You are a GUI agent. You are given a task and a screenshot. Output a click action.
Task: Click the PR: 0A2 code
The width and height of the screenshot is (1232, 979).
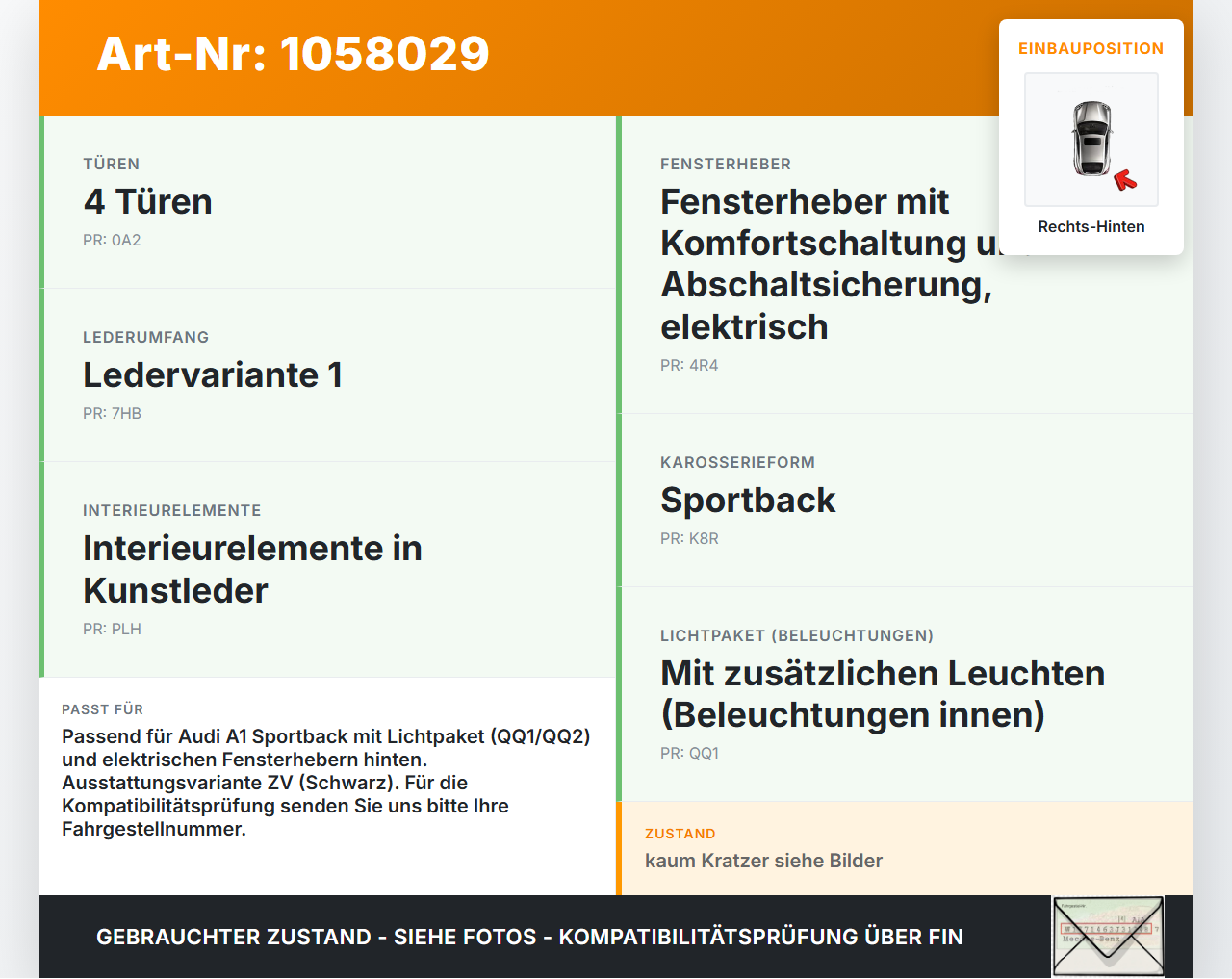112,240
